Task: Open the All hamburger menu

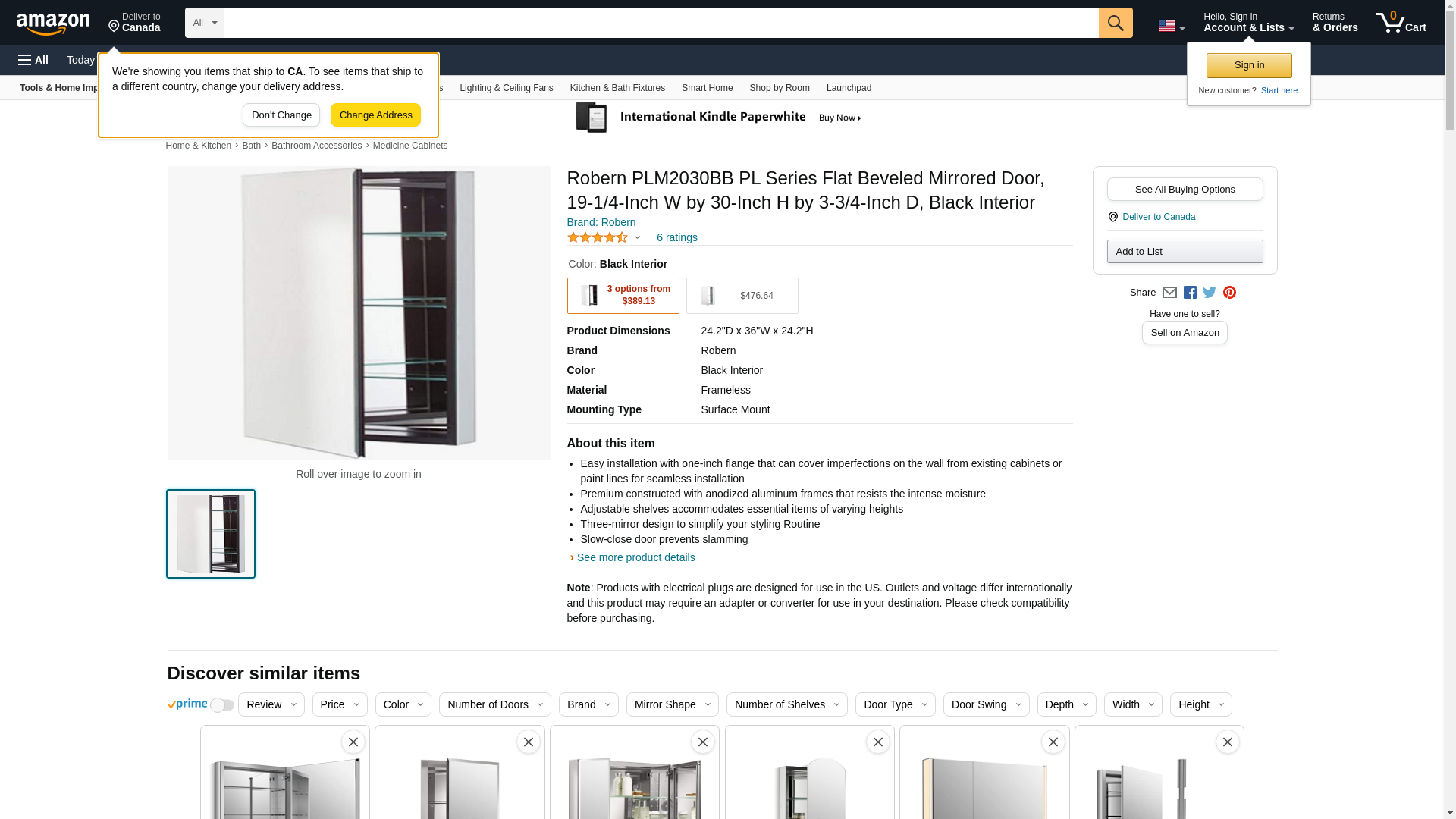Action: [x=33, y=60]
